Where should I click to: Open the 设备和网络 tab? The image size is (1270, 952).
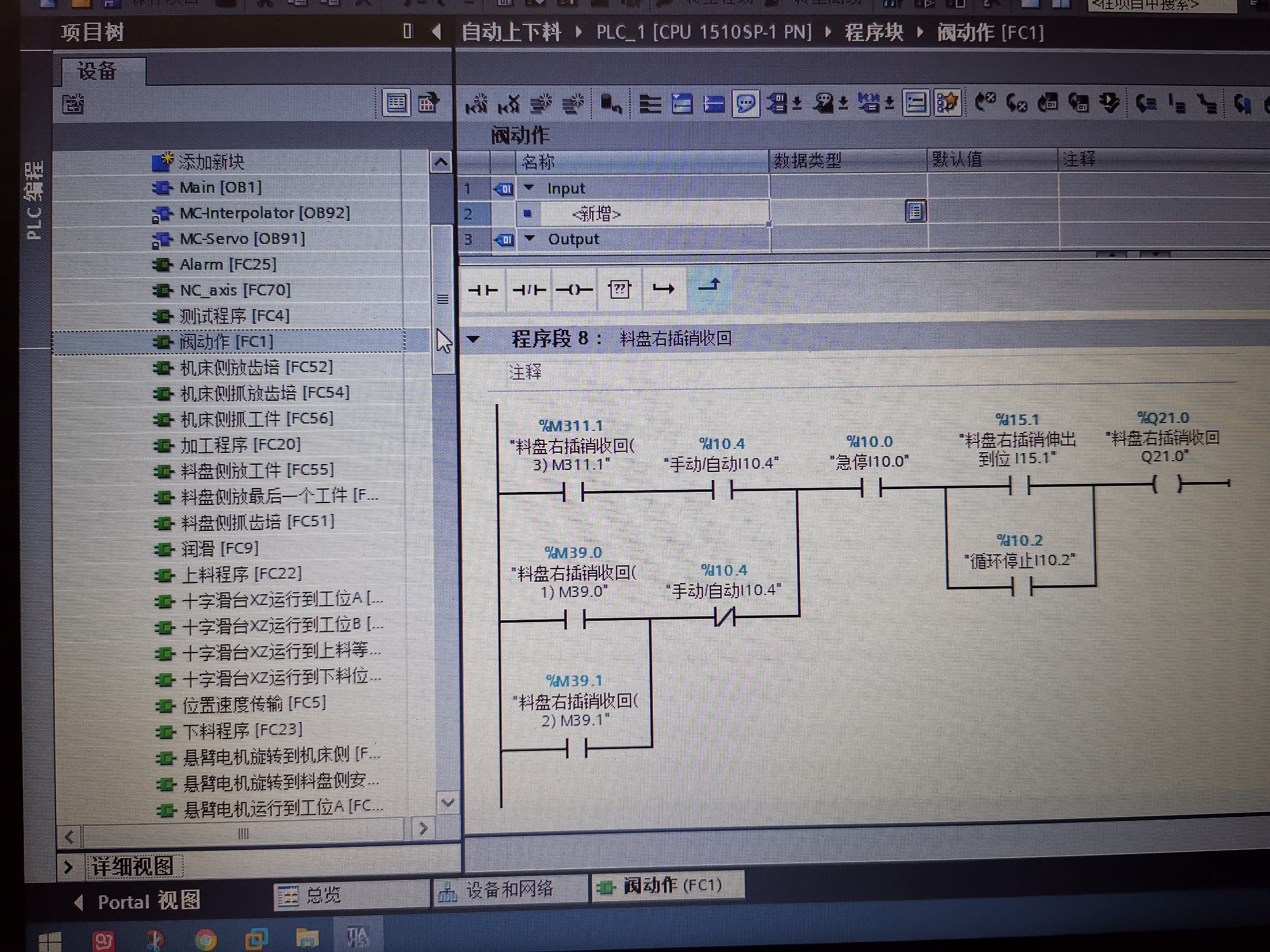tap(509, 890)
